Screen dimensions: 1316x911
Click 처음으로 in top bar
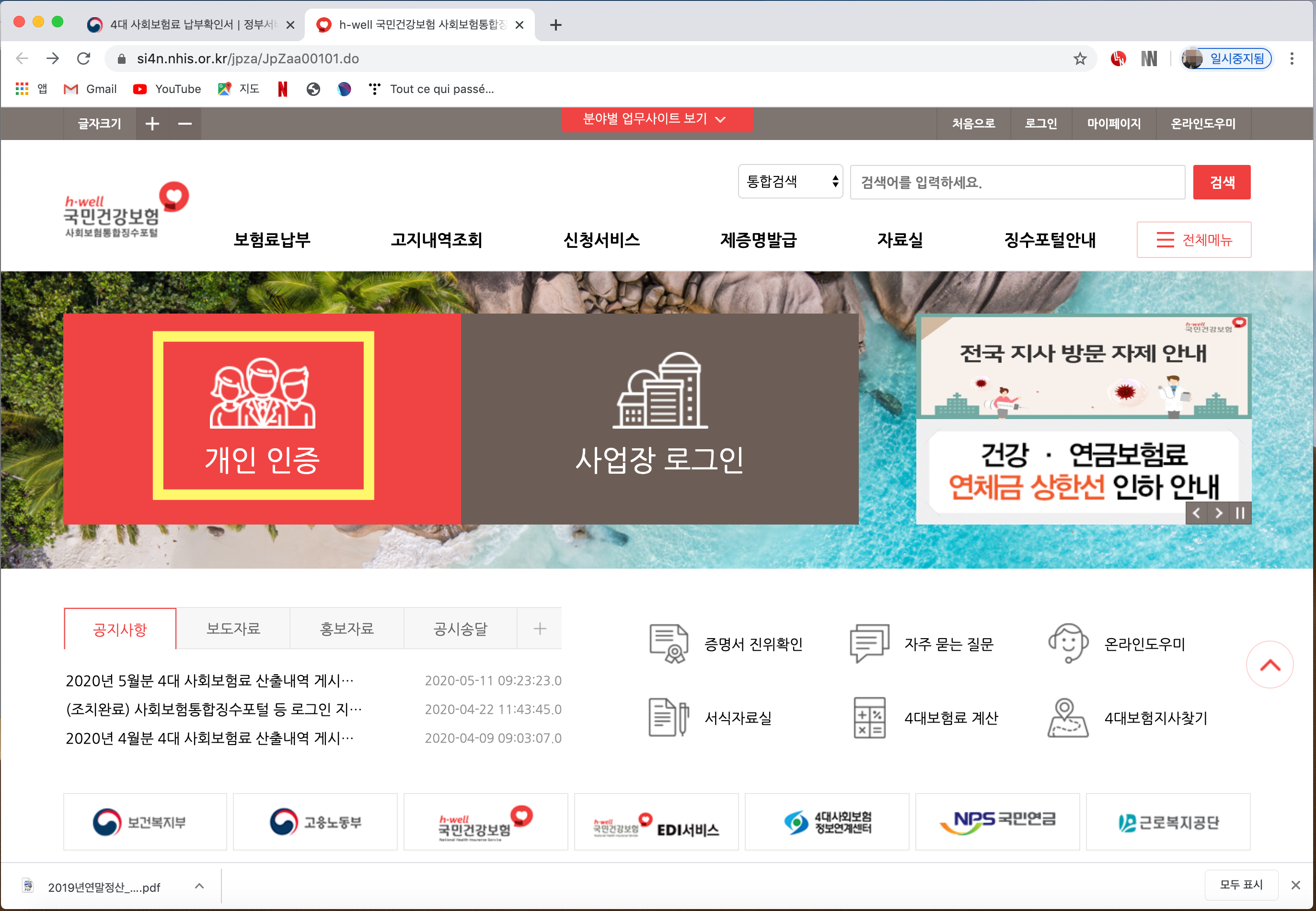coord(973,123)
